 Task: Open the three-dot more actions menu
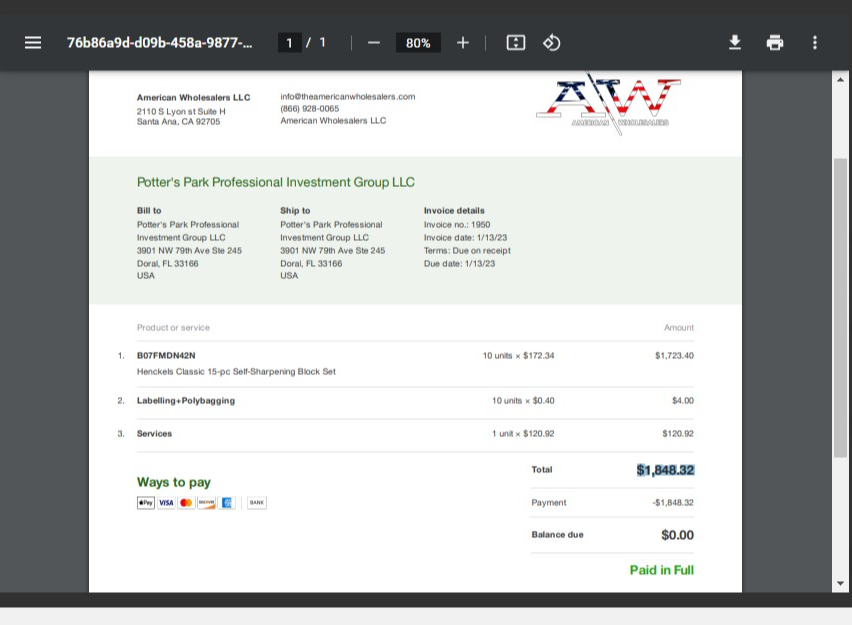815,42
